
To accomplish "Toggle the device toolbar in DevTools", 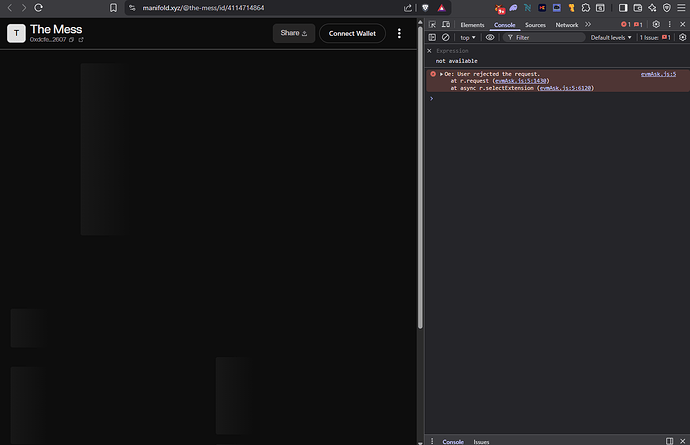I will click(x=446, y=24).
